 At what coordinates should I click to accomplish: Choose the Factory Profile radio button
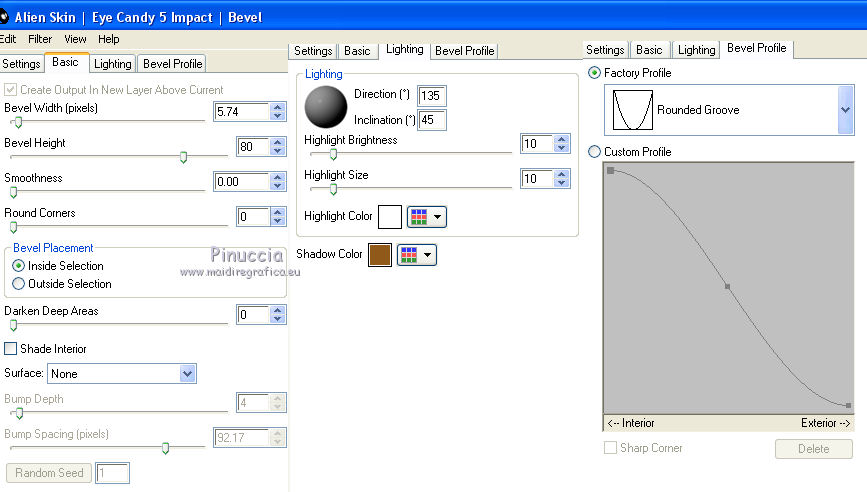[594, 72]
